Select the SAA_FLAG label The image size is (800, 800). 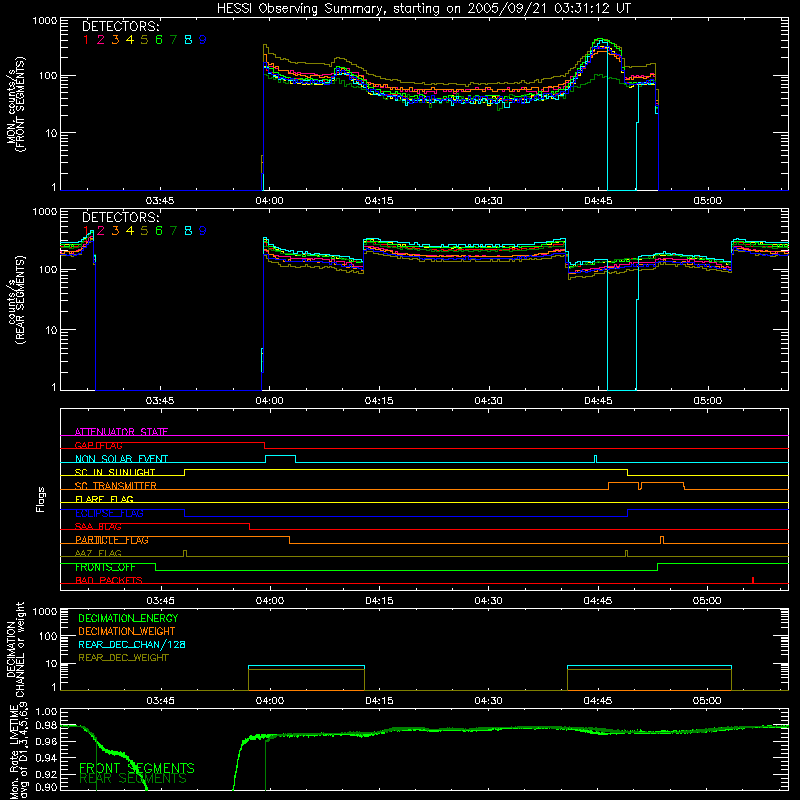[98, 526]
